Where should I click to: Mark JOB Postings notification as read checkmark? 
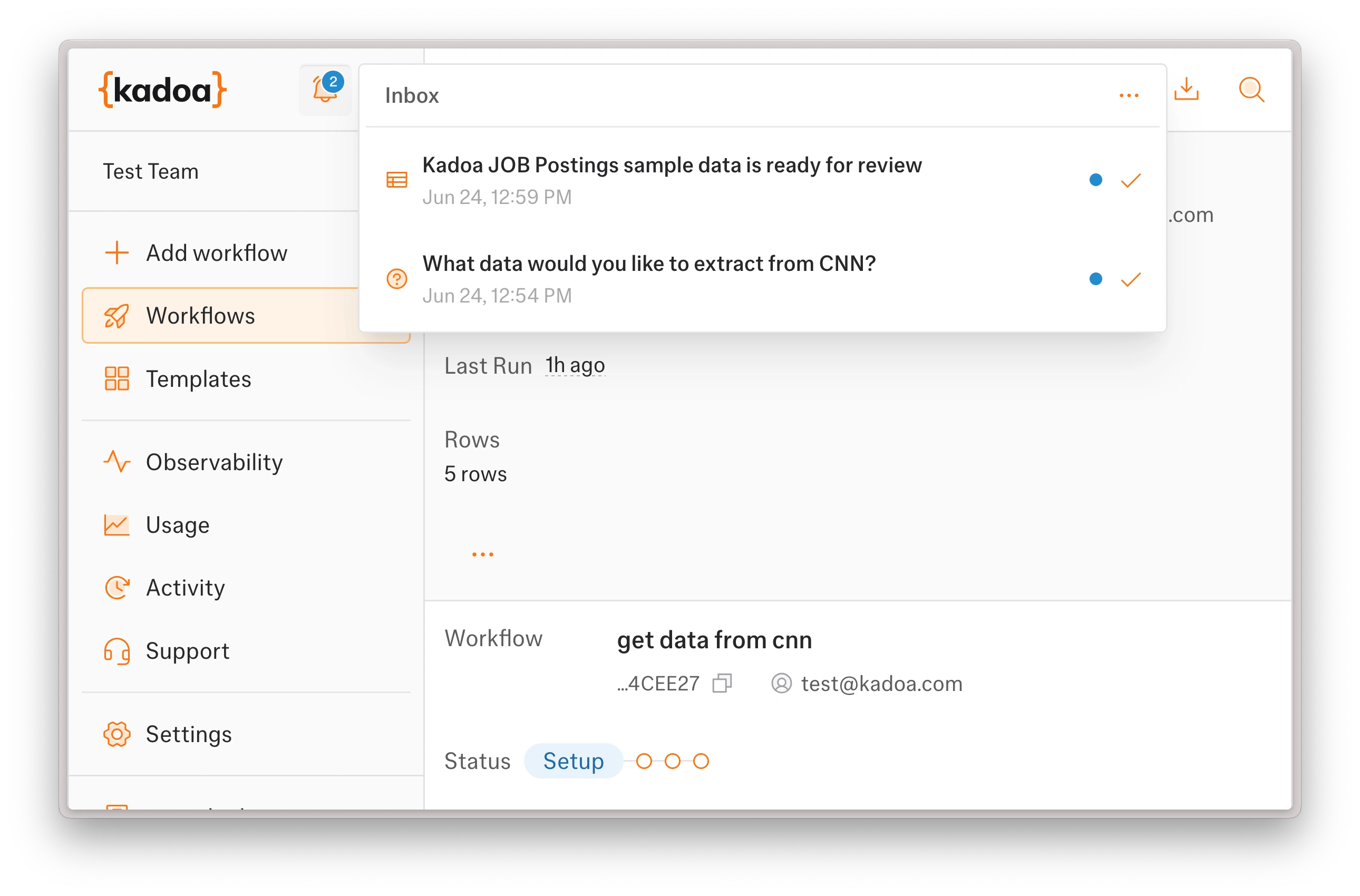pos(1131,181)
